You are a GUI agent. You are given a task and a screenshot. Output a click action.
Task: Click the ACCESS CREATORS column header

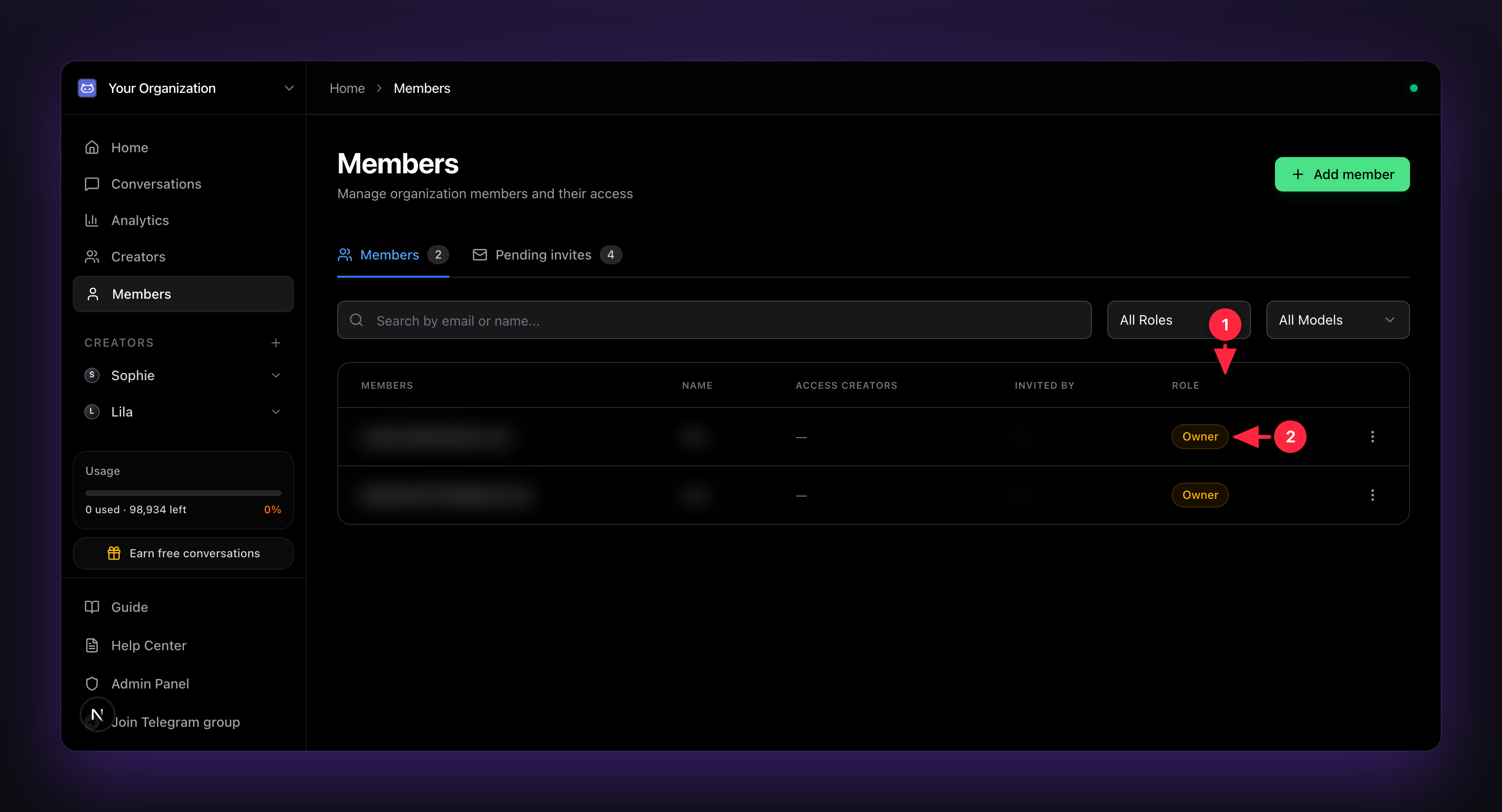click(846, 385)
